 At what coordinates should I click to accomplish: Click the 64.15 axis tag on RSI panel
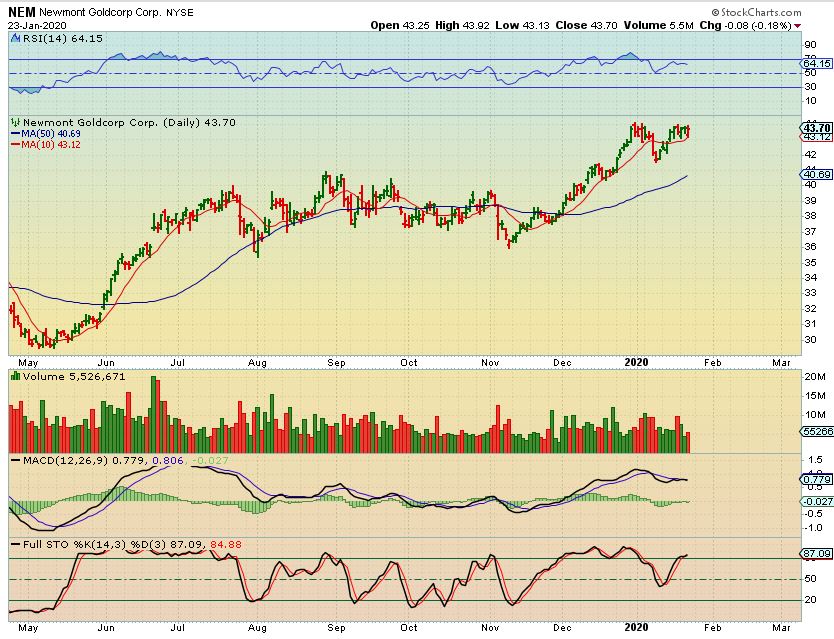click(x=816, y=63)
